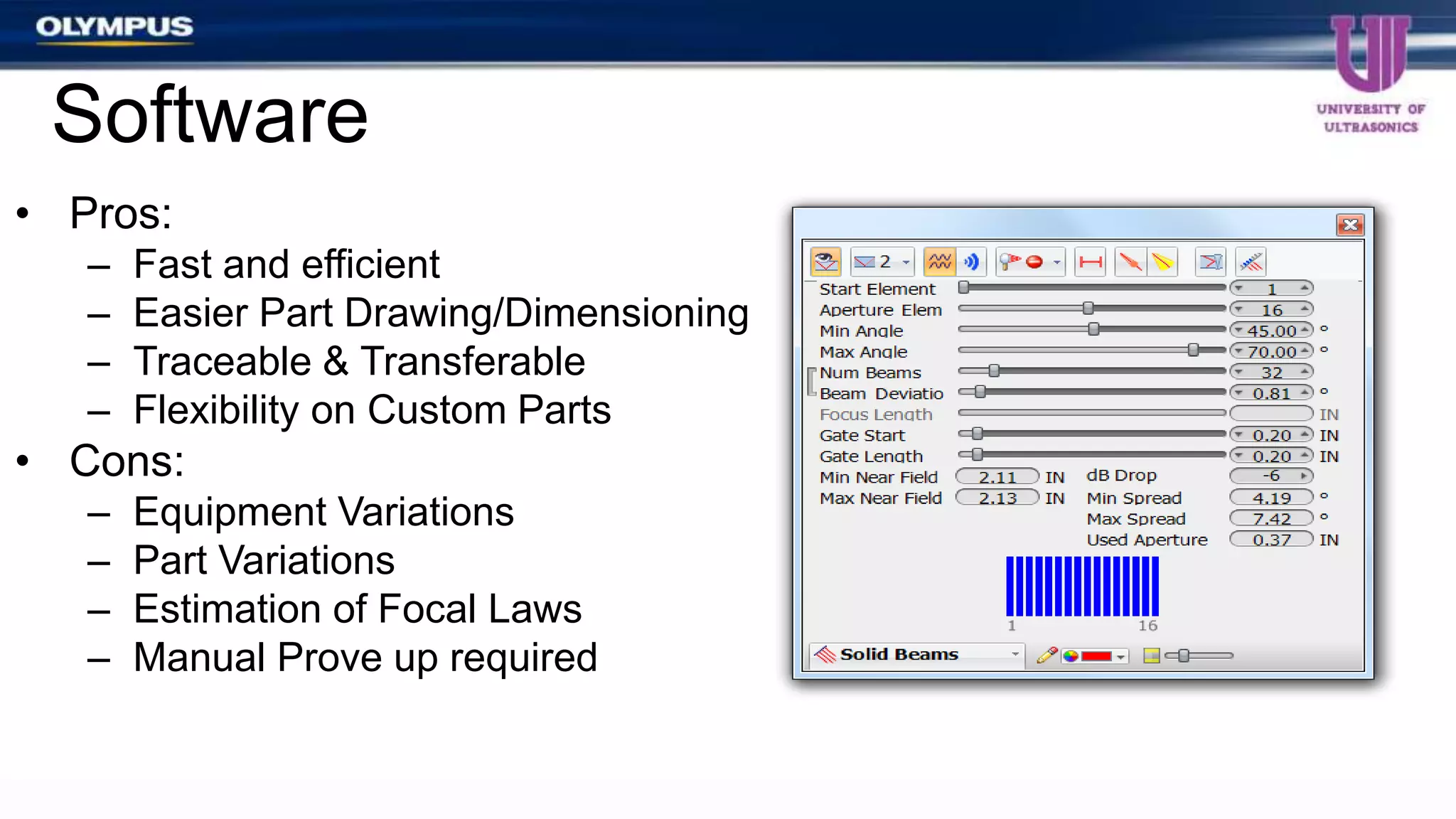Viewport: 1456px width, 819px height.
Task: Click the Max Spread value 7.42
Action: pos(1271,518)
